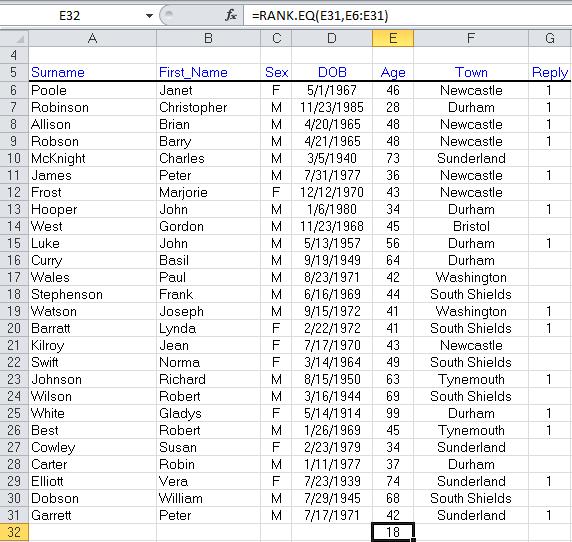The width and height of the screenshot is (572, 542).
Task: Click the Insert Function fx icon
Action: click(x=231, y=15)
